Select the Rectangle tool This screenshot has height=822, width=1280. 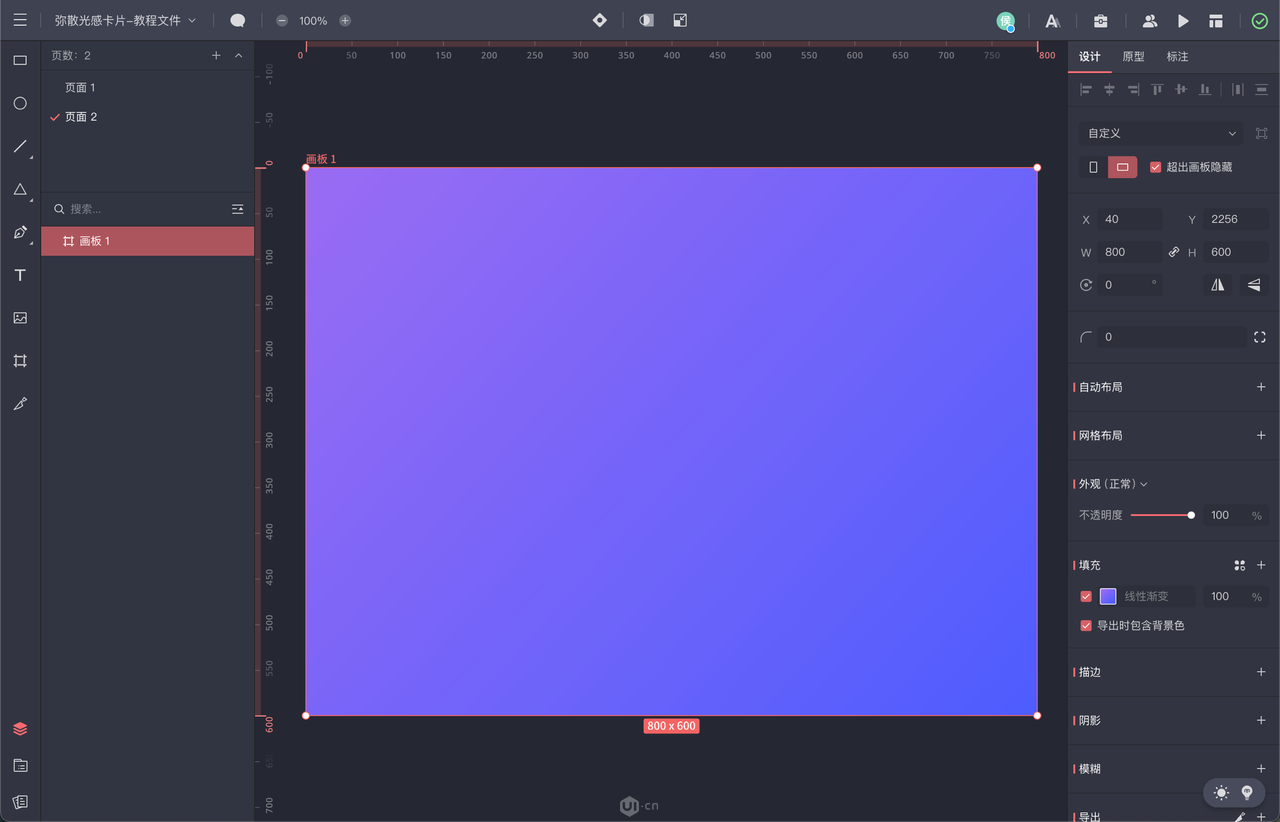click(x=20, y=60)
